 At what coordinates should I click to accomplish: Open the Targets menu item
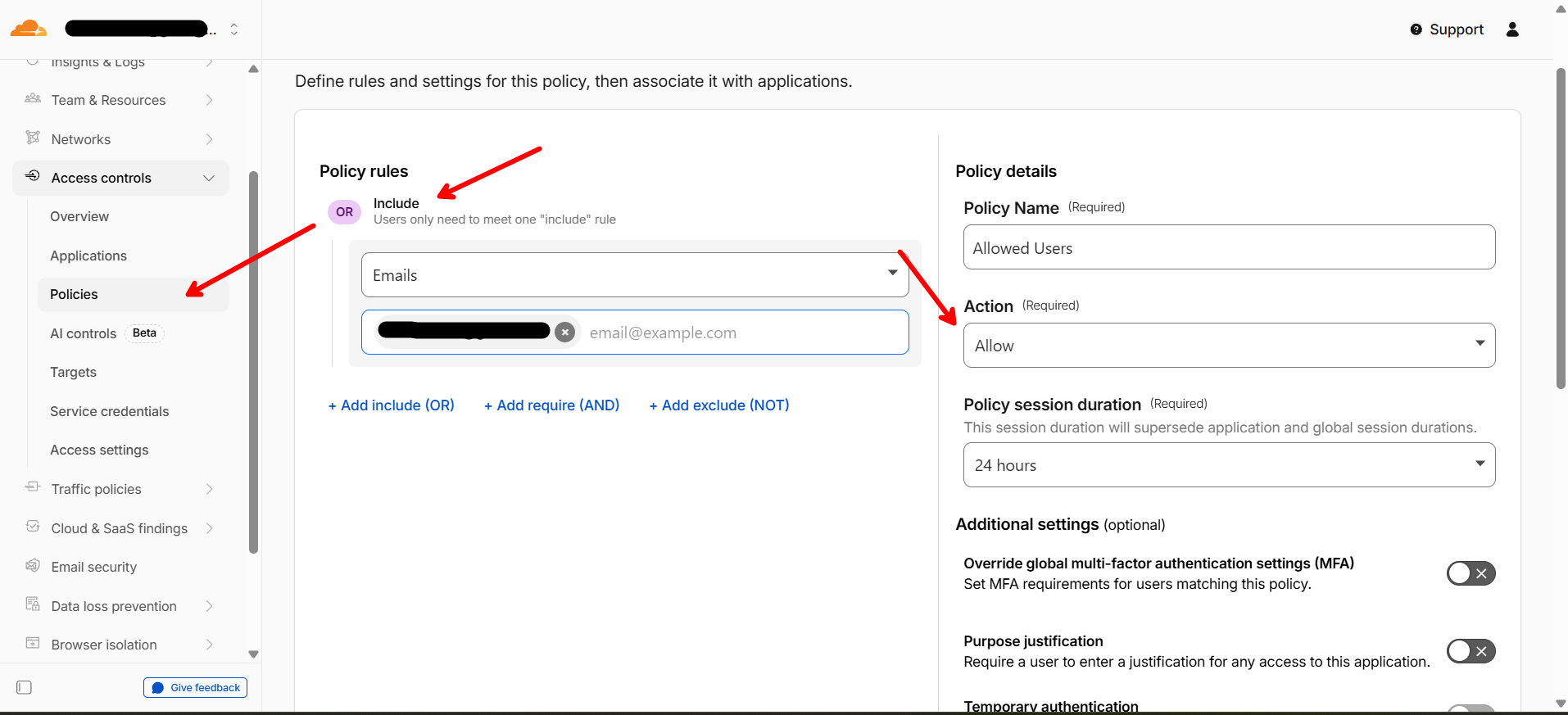point(73,372)
